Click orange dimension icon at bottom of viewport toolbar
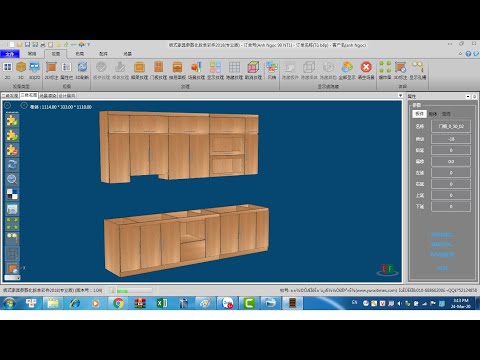The height and width of the screenshot is (360, 480). click(12, 268)
